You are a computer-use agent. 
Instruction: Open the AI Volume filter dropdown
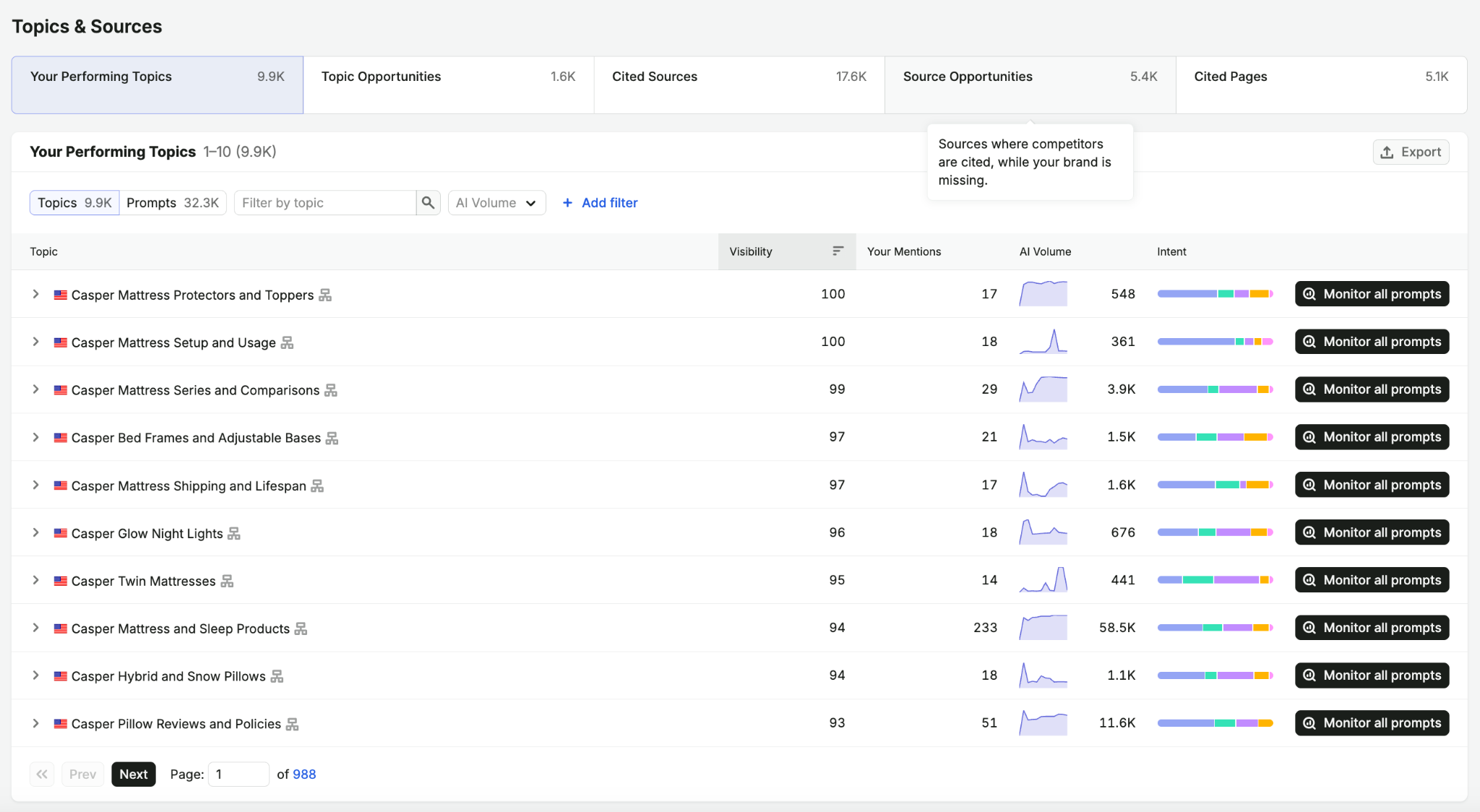click(496, 203)
